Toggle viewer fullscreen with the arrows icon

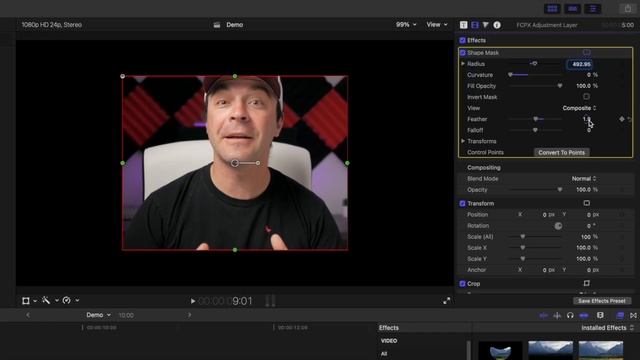coord(447,301)
